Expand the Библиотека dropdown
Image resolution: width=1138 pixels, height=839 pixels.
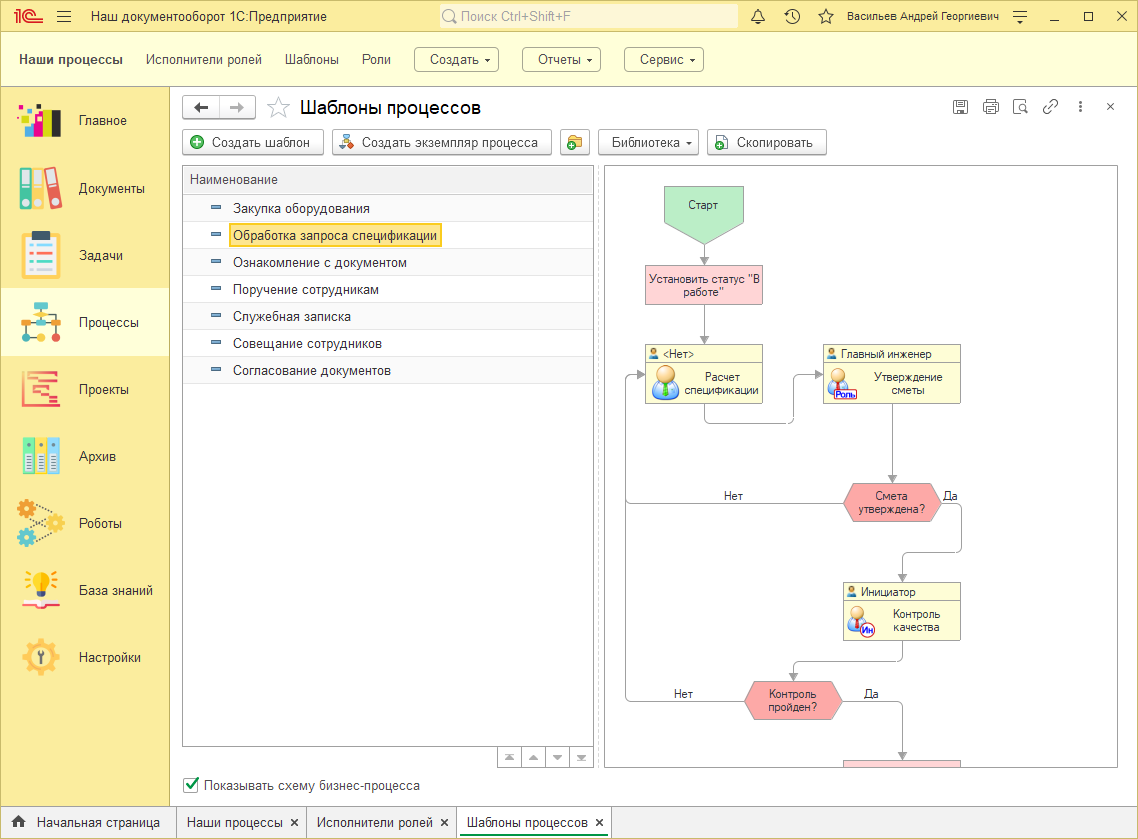[648, 142]
